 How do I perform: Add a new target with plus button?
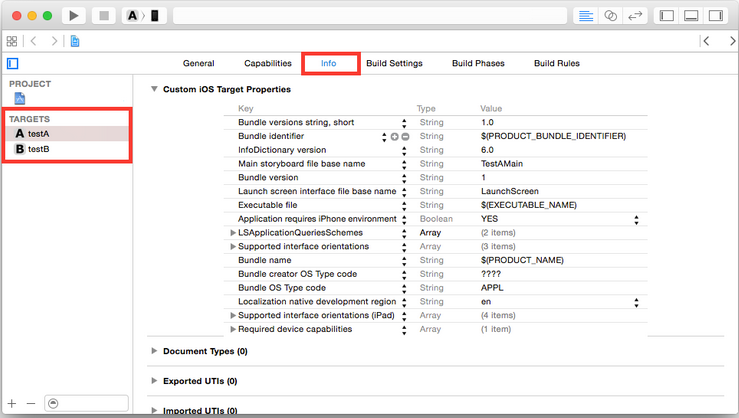point(13,403)
